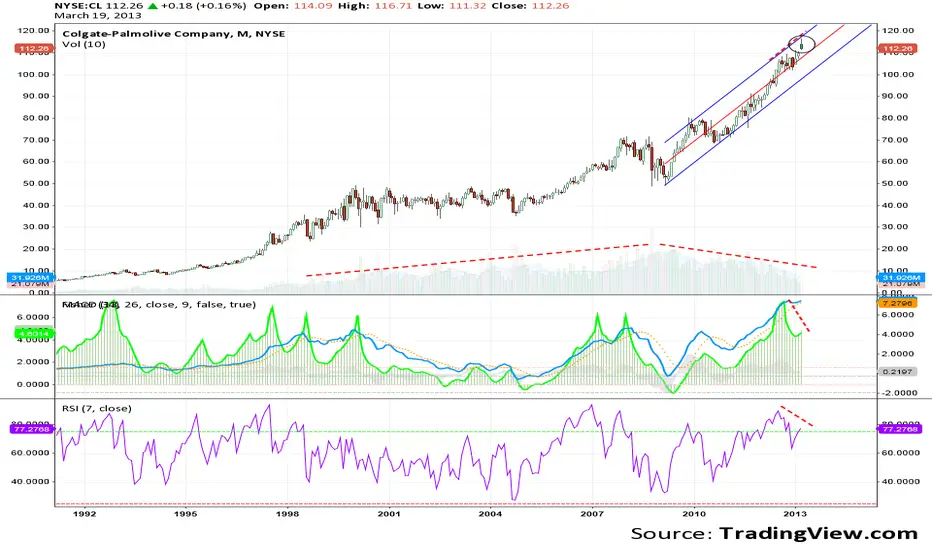Click the +0.18 (+0.16%) change value

click(x=203, y=6)
